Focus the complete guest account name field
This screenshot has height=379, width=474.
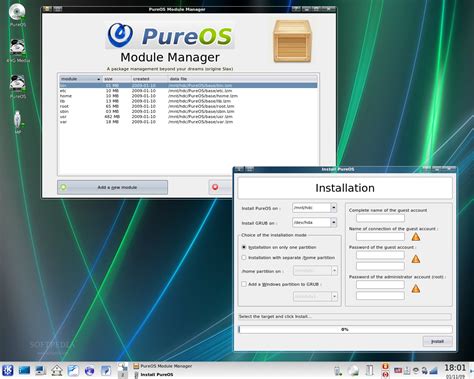380,218
